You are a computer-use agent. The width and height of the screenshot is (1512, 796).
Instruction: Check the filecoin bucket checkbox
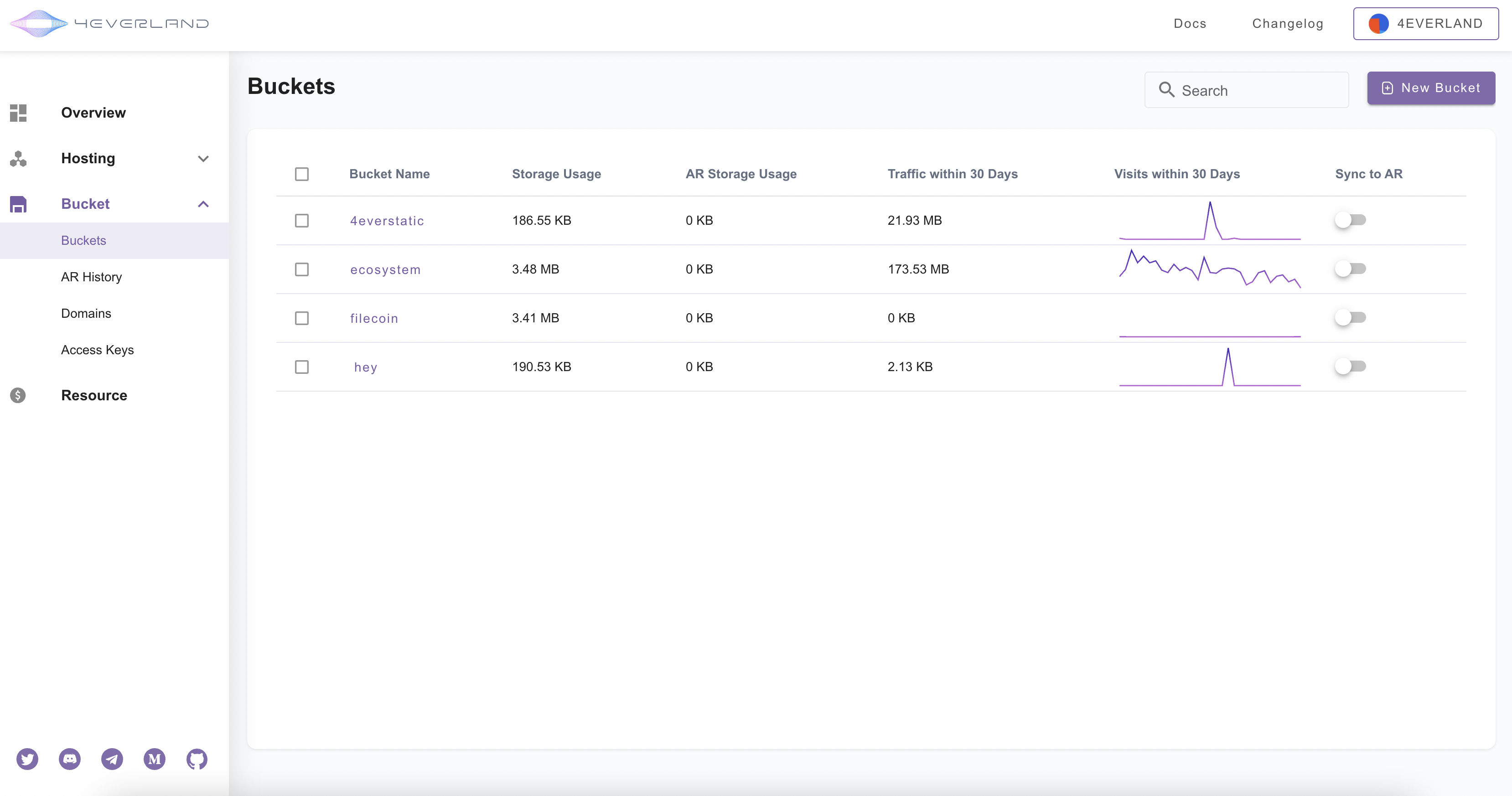(x=302, y=318)
